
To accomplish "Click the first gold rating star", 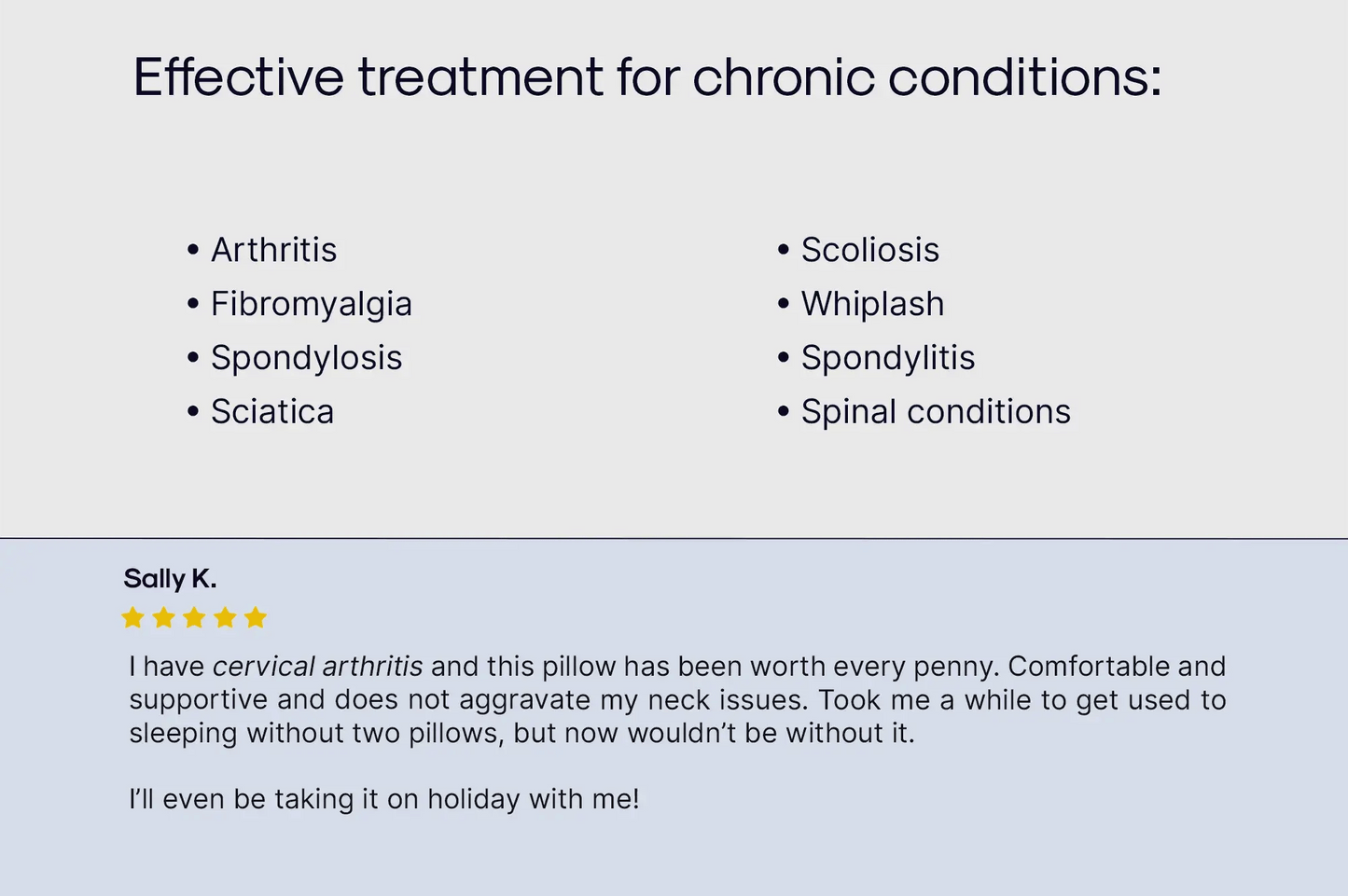I will [x=132, y=617].
